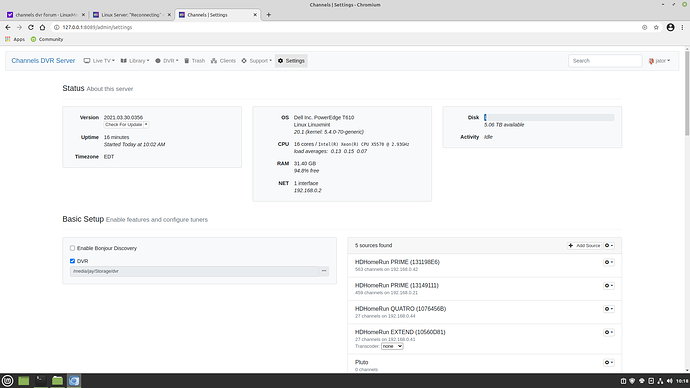
Task: Open the network connections tray icon
Action: tap(660, 381)
